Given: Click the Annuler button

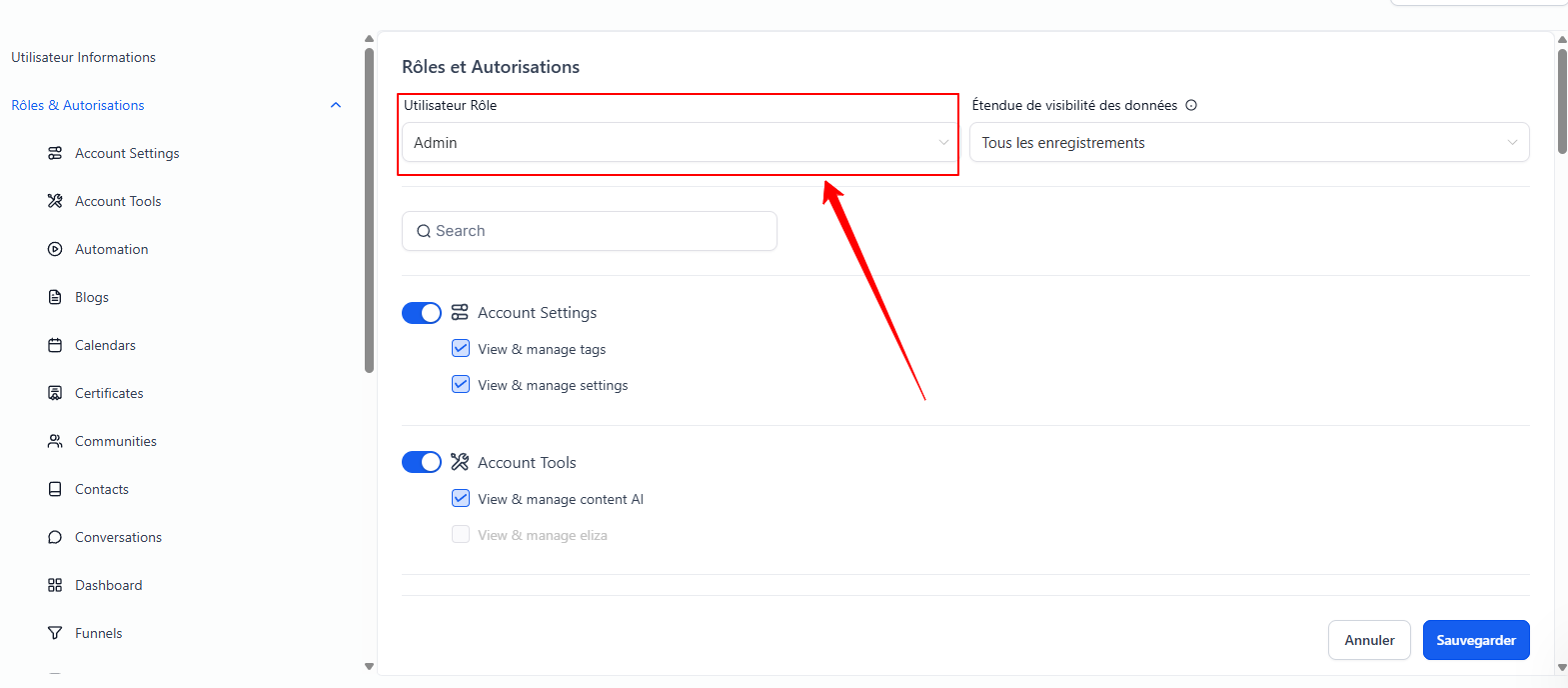Looking at the screenshot, I should coord(1368,640).
